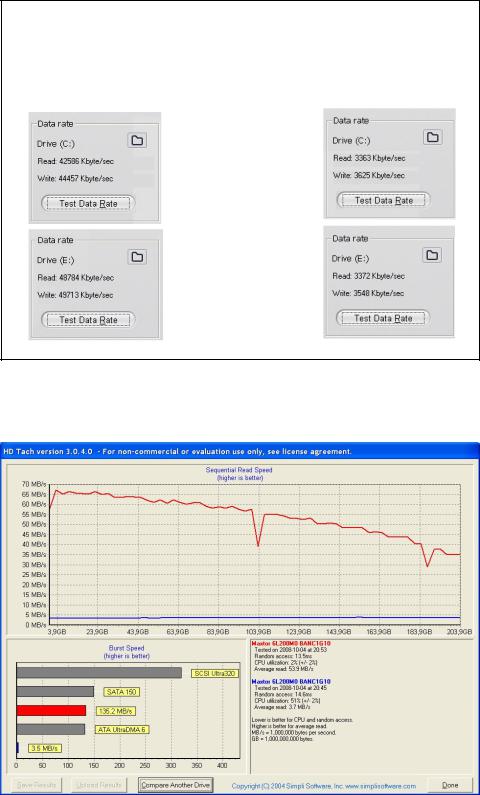Click the 136.2 MB/s yellow label
Screen dimensions: 480x795
[x=116, y=711]
